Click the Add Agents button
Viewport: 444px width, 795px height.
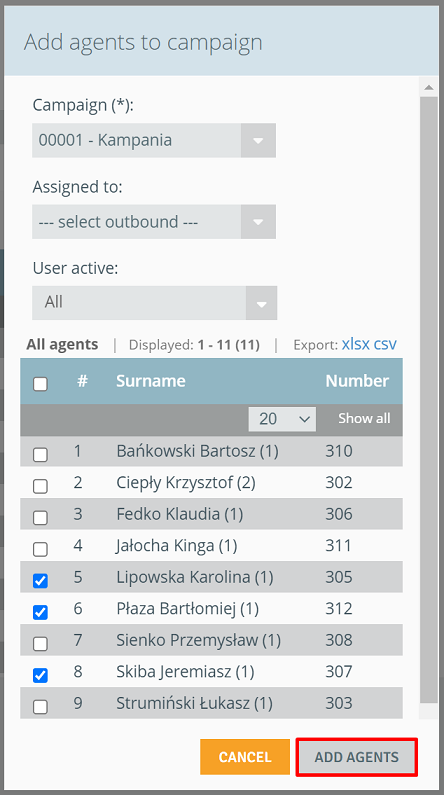click(357, 757)
